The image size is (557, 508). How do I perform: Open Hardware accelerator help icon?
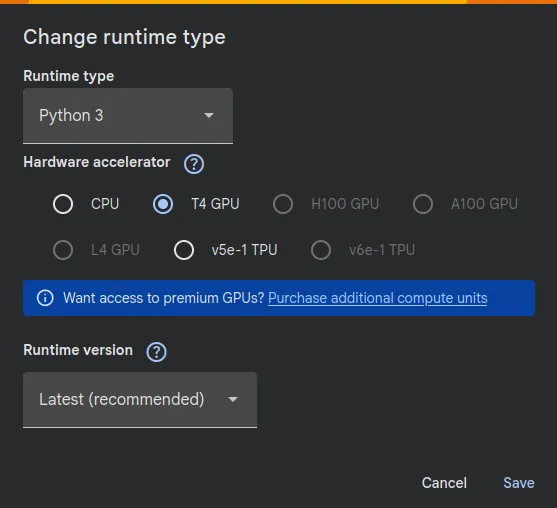(194, 164)
